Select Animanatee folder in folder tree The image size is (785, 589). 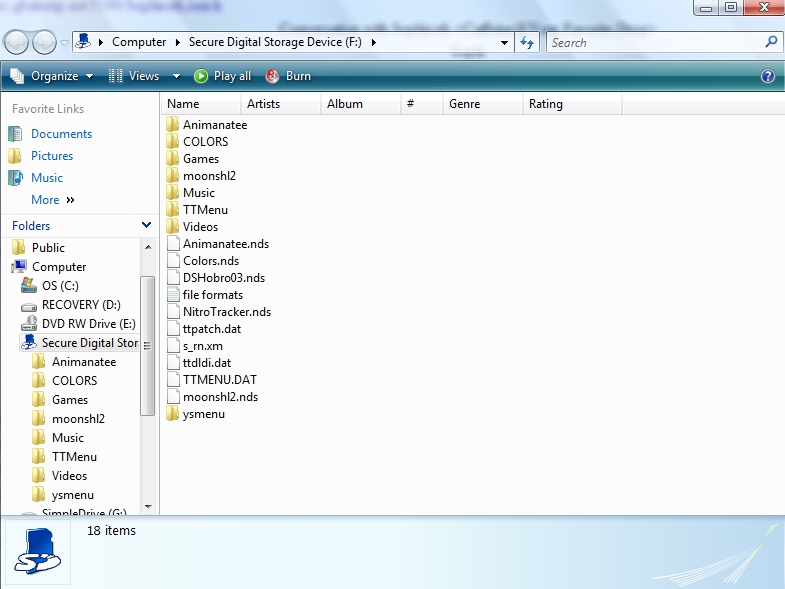tap(84, 362)
